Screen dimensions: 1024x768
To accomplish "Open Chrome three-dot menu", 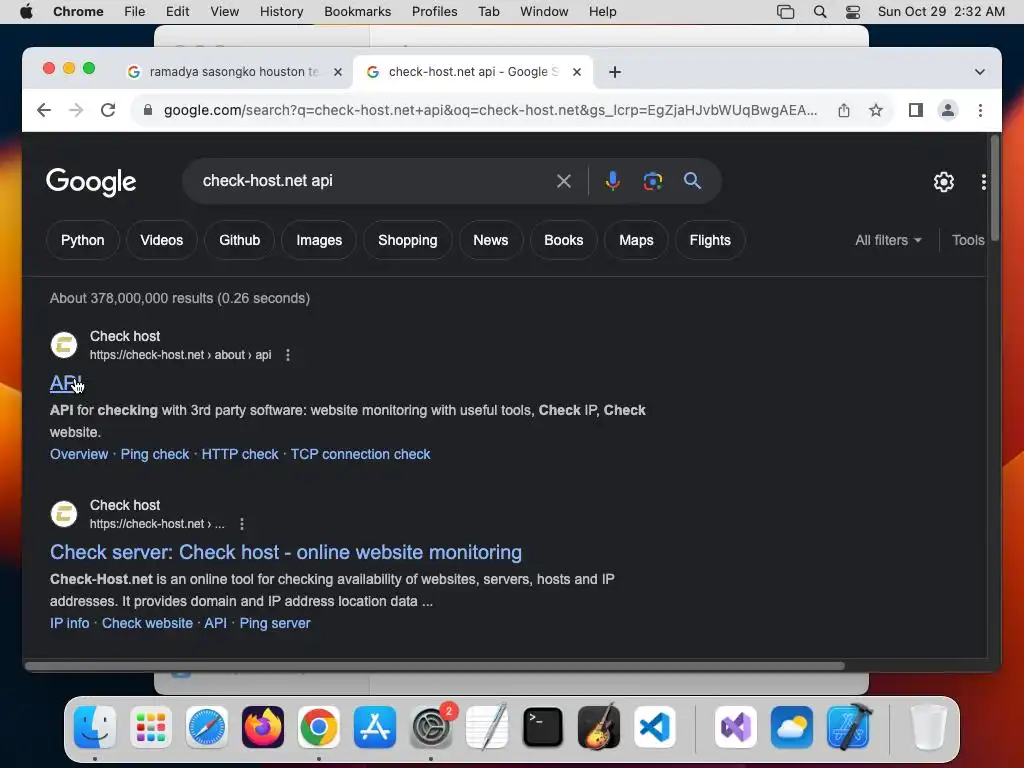I will click(980, 110).
